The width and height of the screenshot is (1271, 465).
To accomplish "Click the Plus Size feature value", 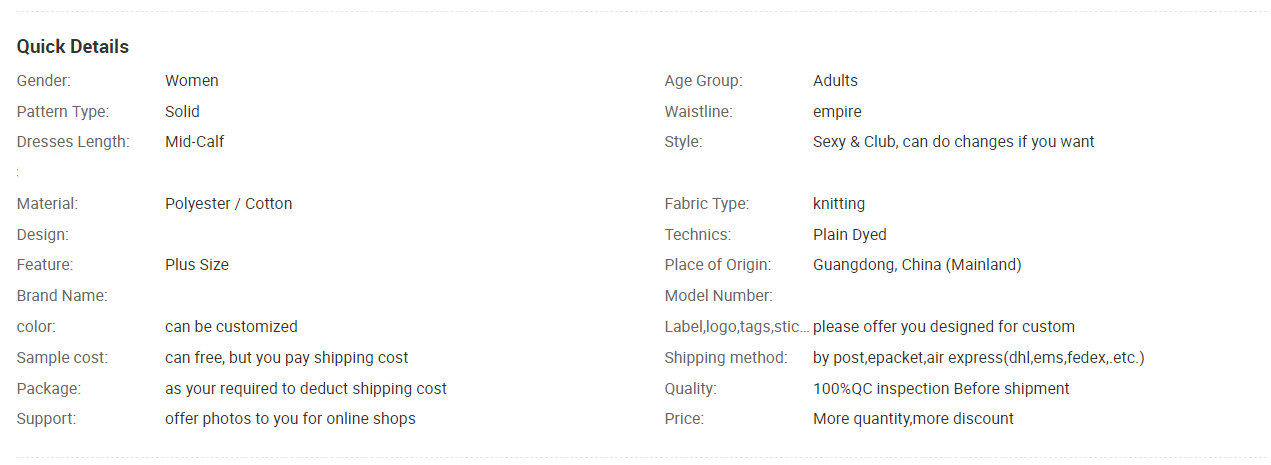I will (197, 265).
